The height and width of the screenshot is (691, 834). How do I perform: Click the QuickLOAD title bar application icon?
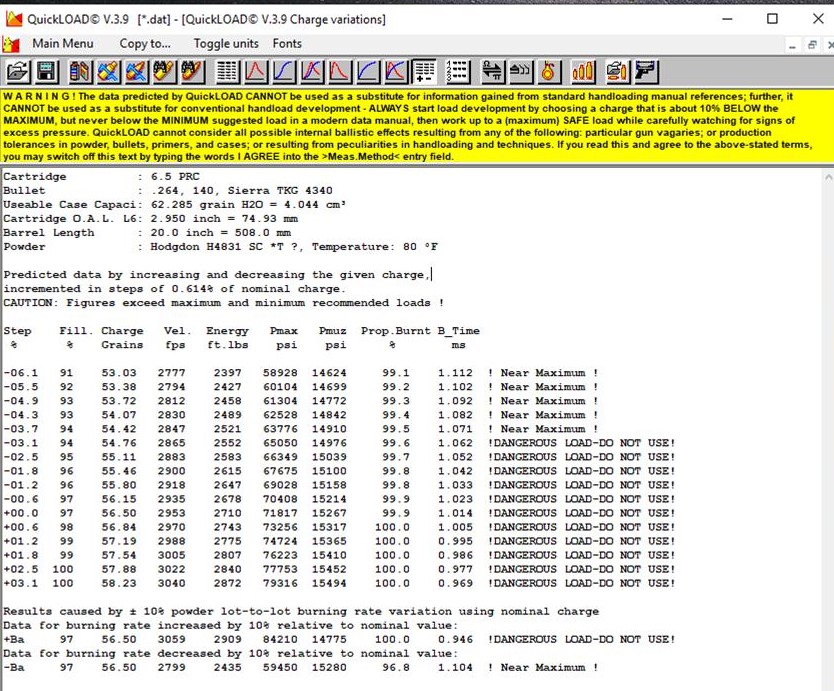(x=14, y=19)
